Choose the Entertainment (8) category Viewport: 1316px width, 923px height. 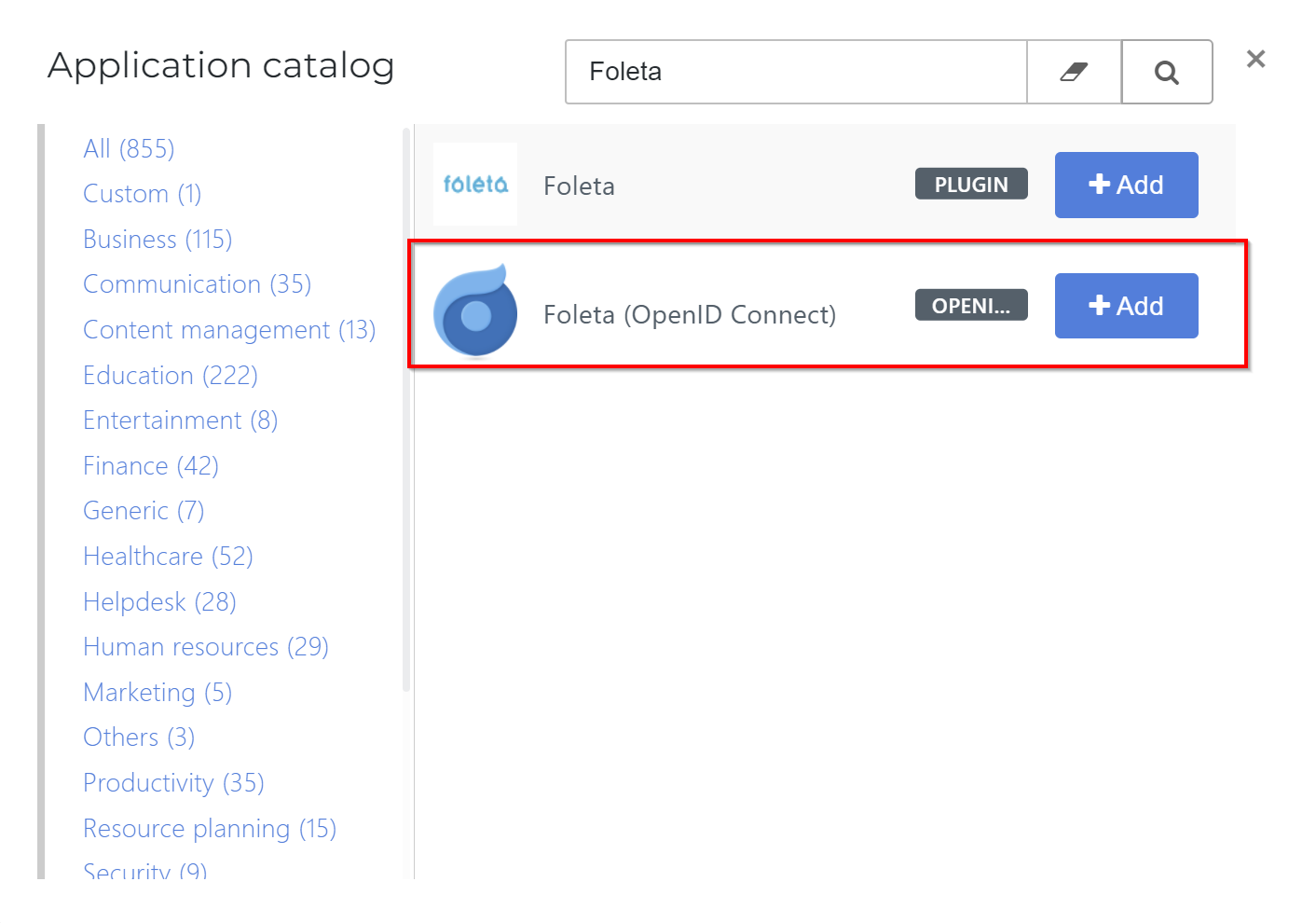tap(181, 420)
